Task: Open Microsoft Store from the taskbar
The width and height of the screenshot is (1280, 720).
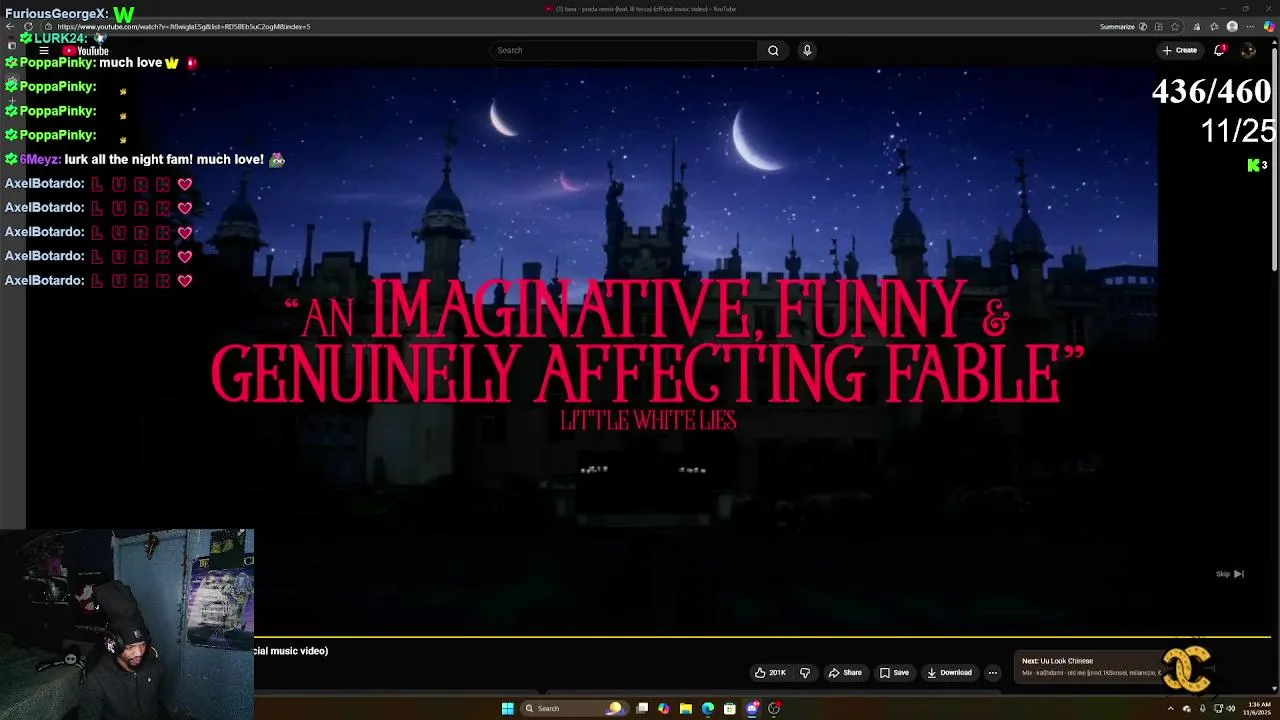Action: click(x=730, y=709)
